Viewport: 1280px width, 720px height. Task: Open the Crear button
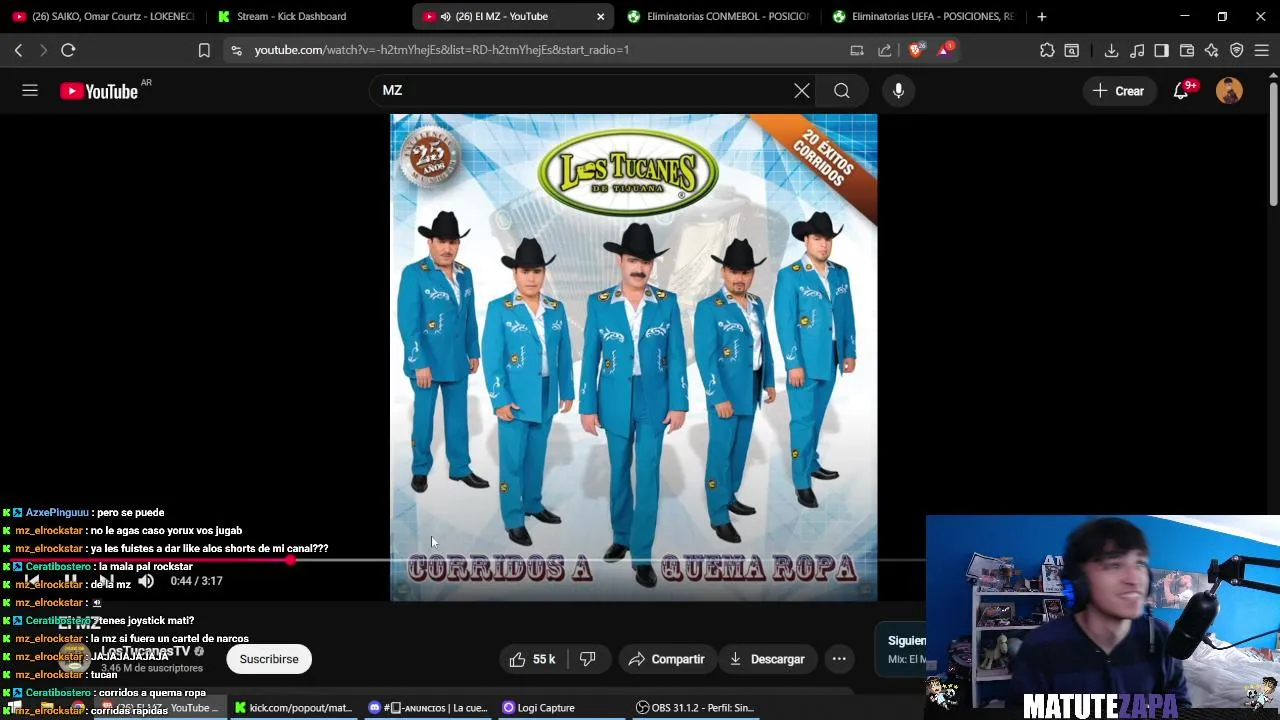click(x=1118, y=91)
